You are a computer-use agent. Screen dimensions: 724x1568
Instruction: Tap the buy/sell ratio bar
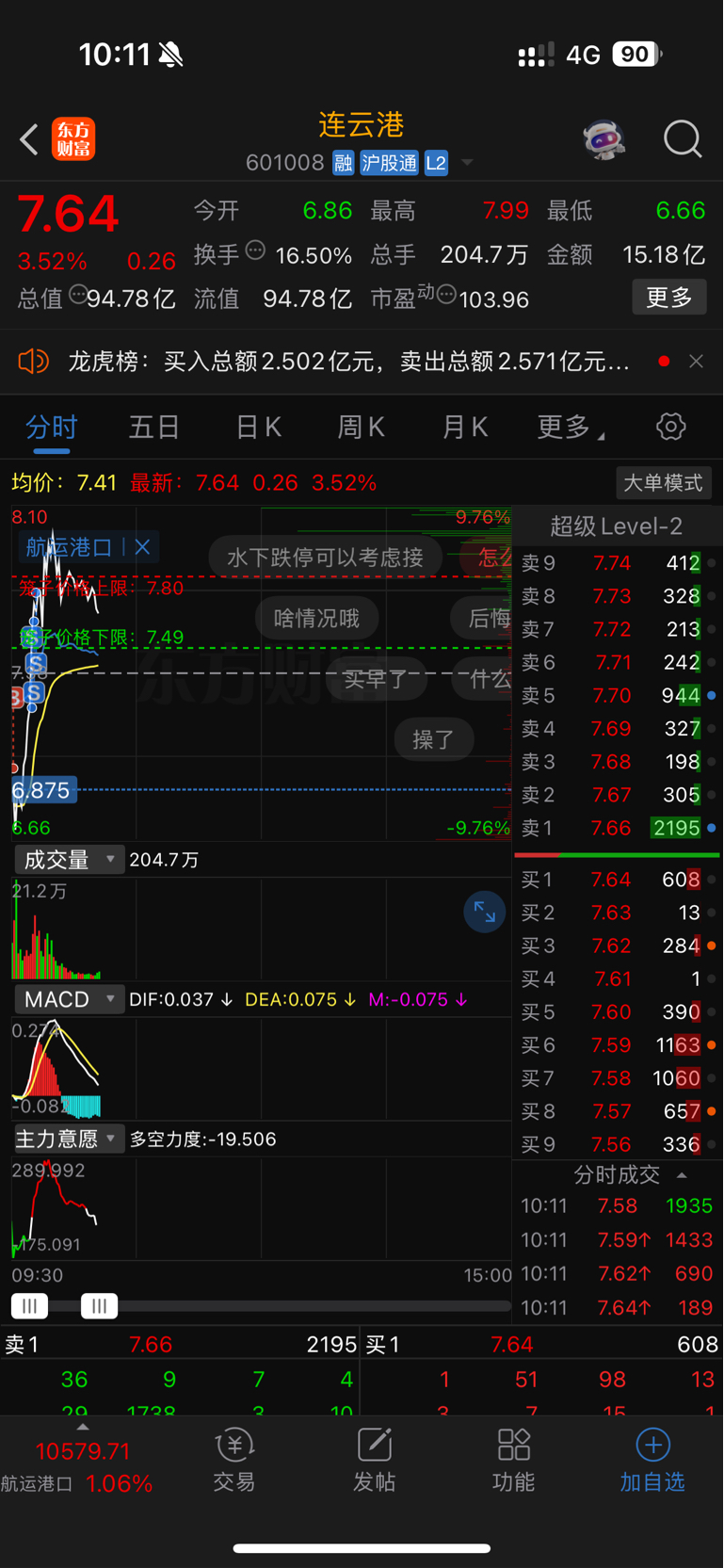(x=617, y=855)
